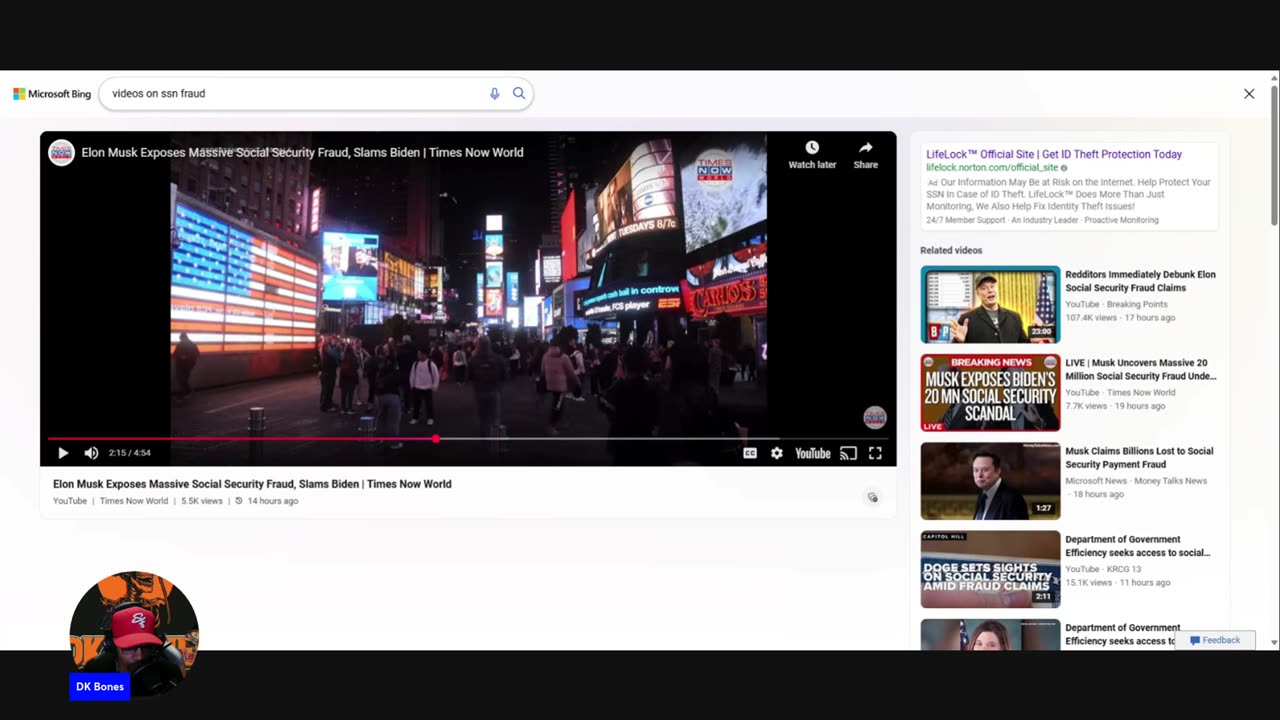Open video player settings gear
This screenshot has width=1280, height=720.
coord(777,453)
